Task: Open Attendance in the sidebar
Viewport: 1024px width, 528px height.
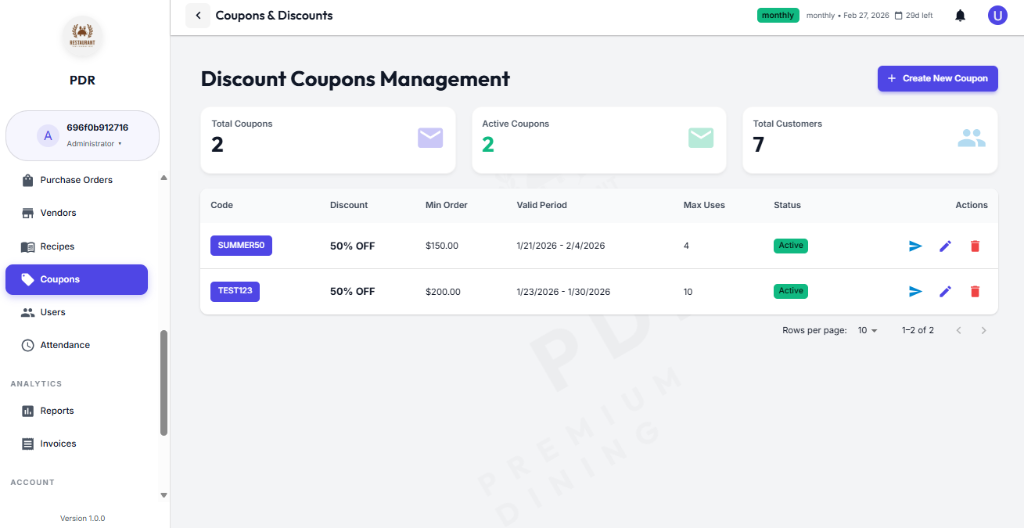Action: click(x=76, y=345)
